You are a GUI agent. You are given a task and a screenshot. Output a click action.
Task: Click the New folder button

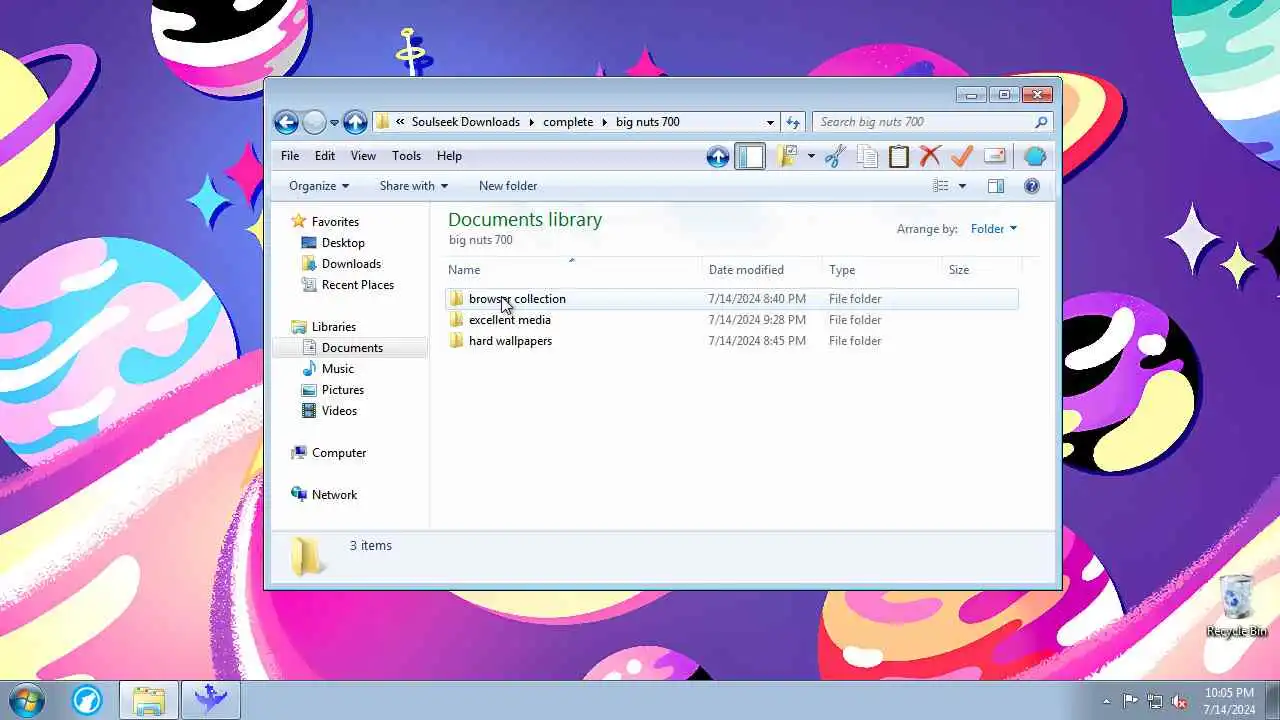click(508, 186)
